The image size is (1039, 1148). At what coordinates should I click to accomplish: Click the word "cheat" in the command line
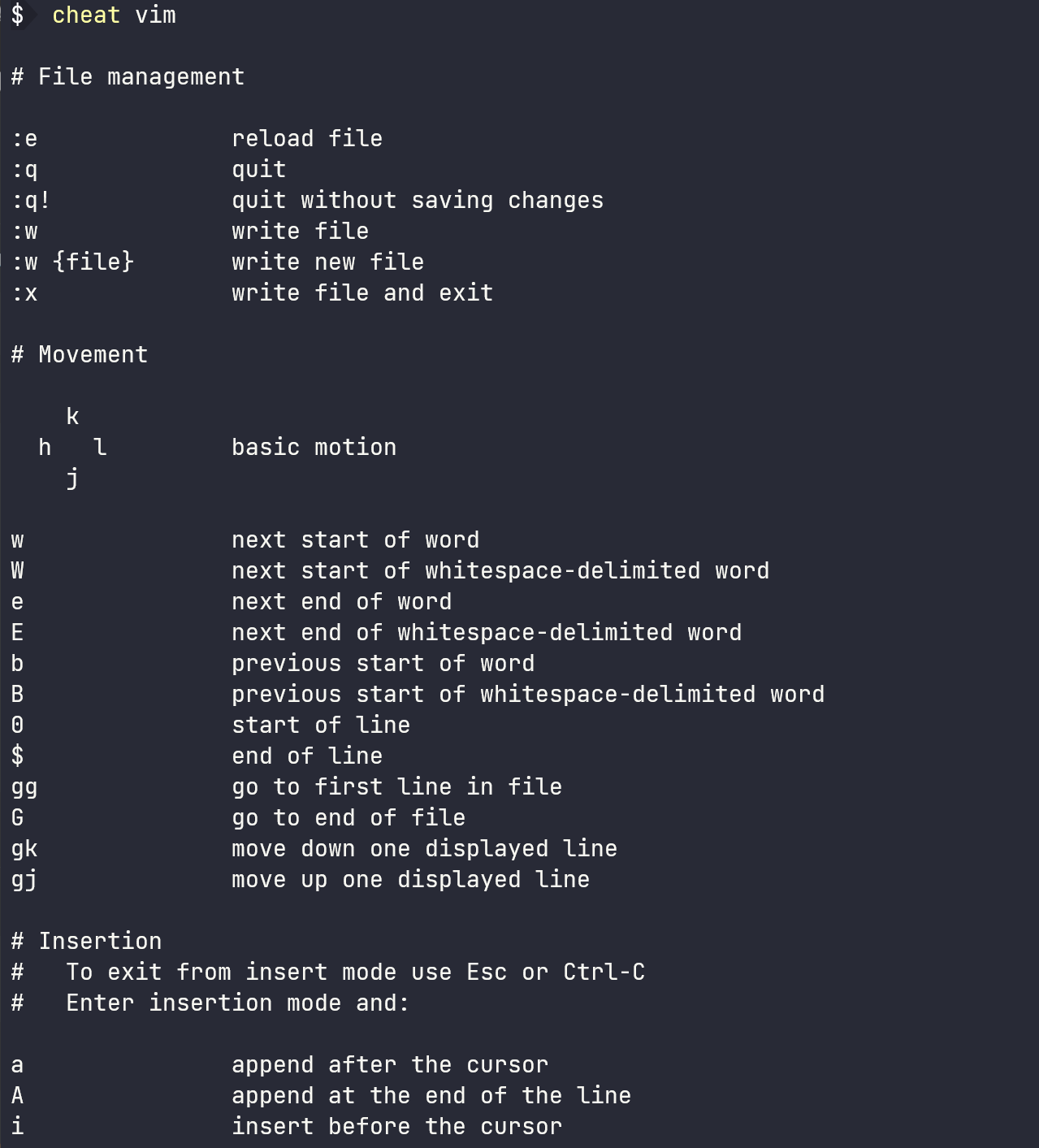85,15
